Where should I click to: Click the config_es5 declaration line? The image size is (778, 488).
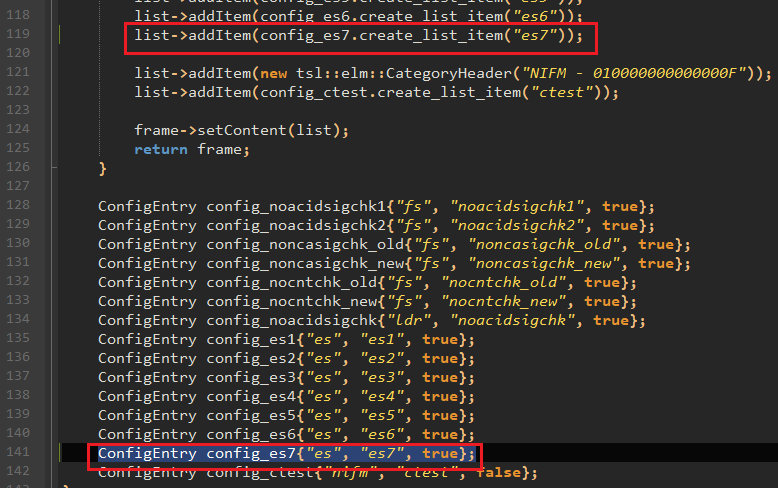coord(286,415)
